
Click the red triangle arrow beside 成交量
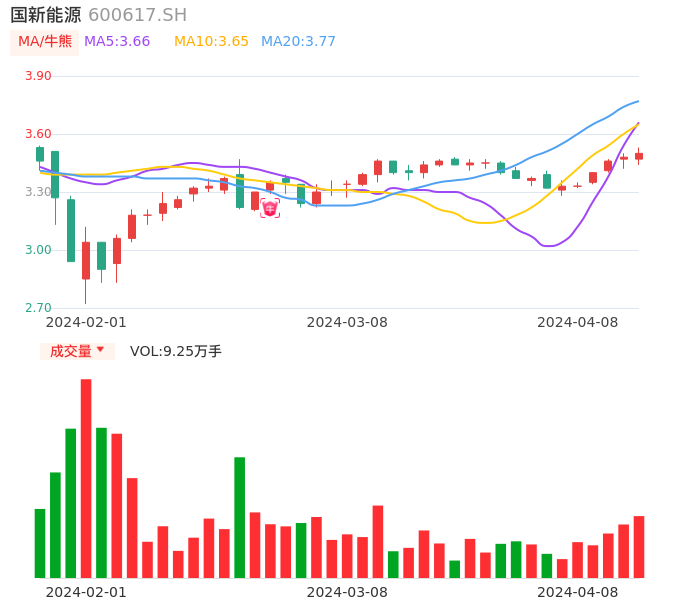pos(100,350)
